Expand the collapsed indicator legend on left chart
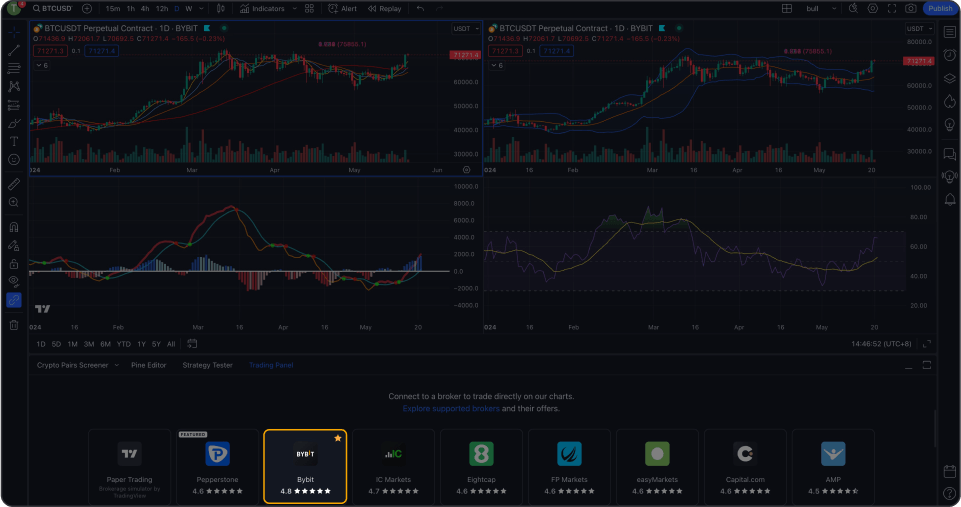This screenshot has width=961, height=507. coord(42,65)
